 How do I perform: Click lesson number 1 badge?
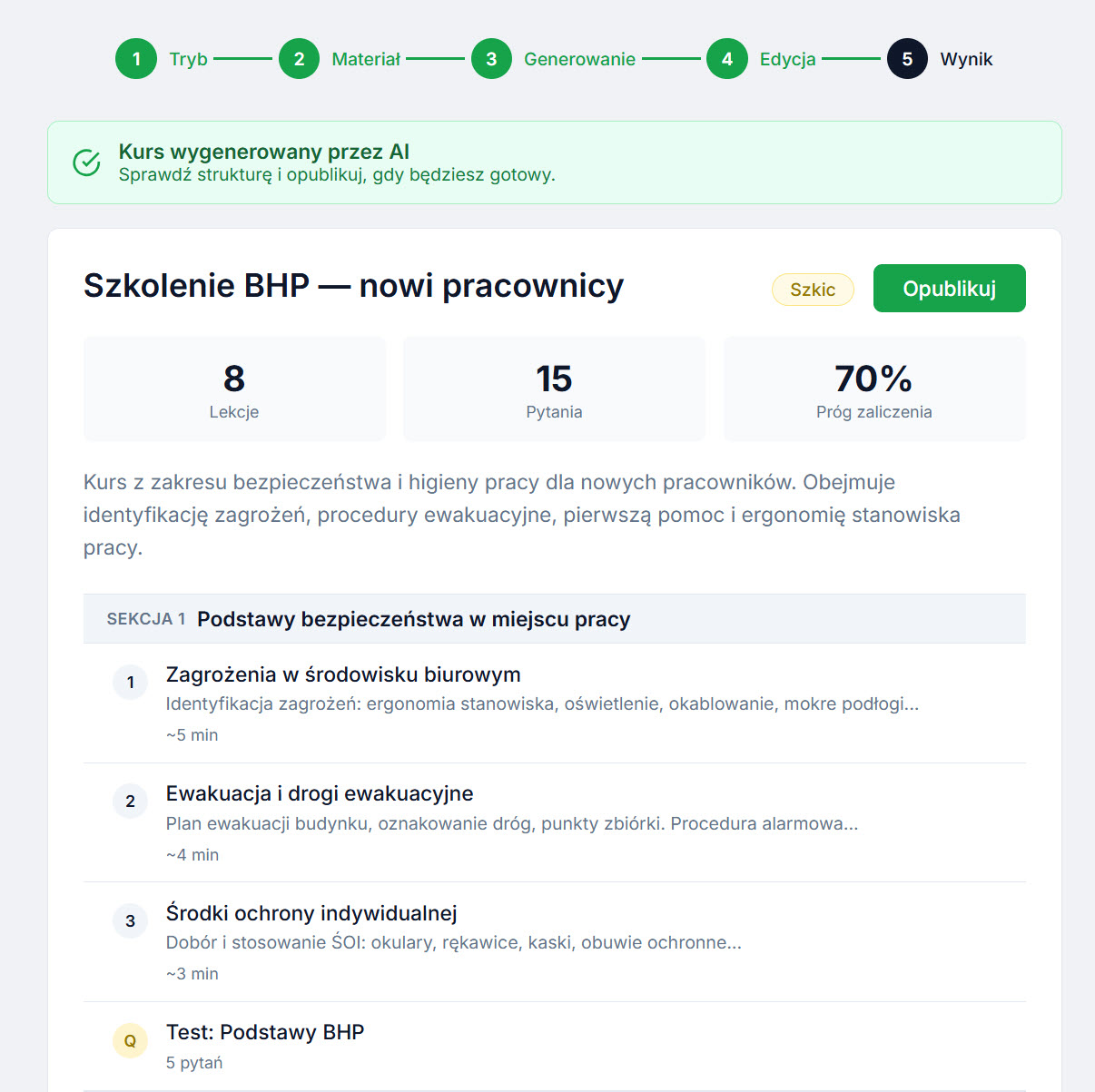[130, 683]
